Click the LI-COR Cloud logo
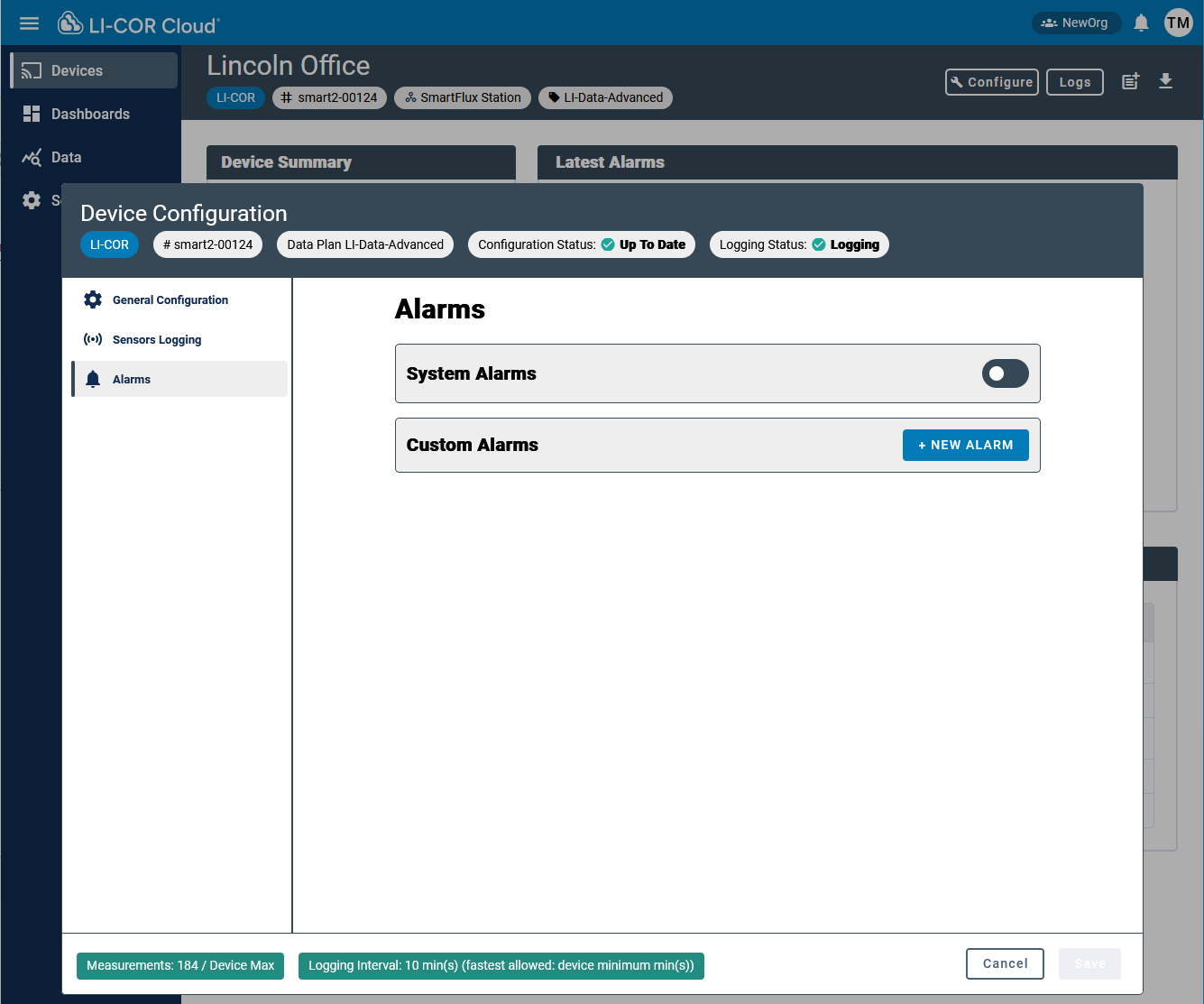This screenshot has height=1004, width=1204. click(x=139, y=24)
